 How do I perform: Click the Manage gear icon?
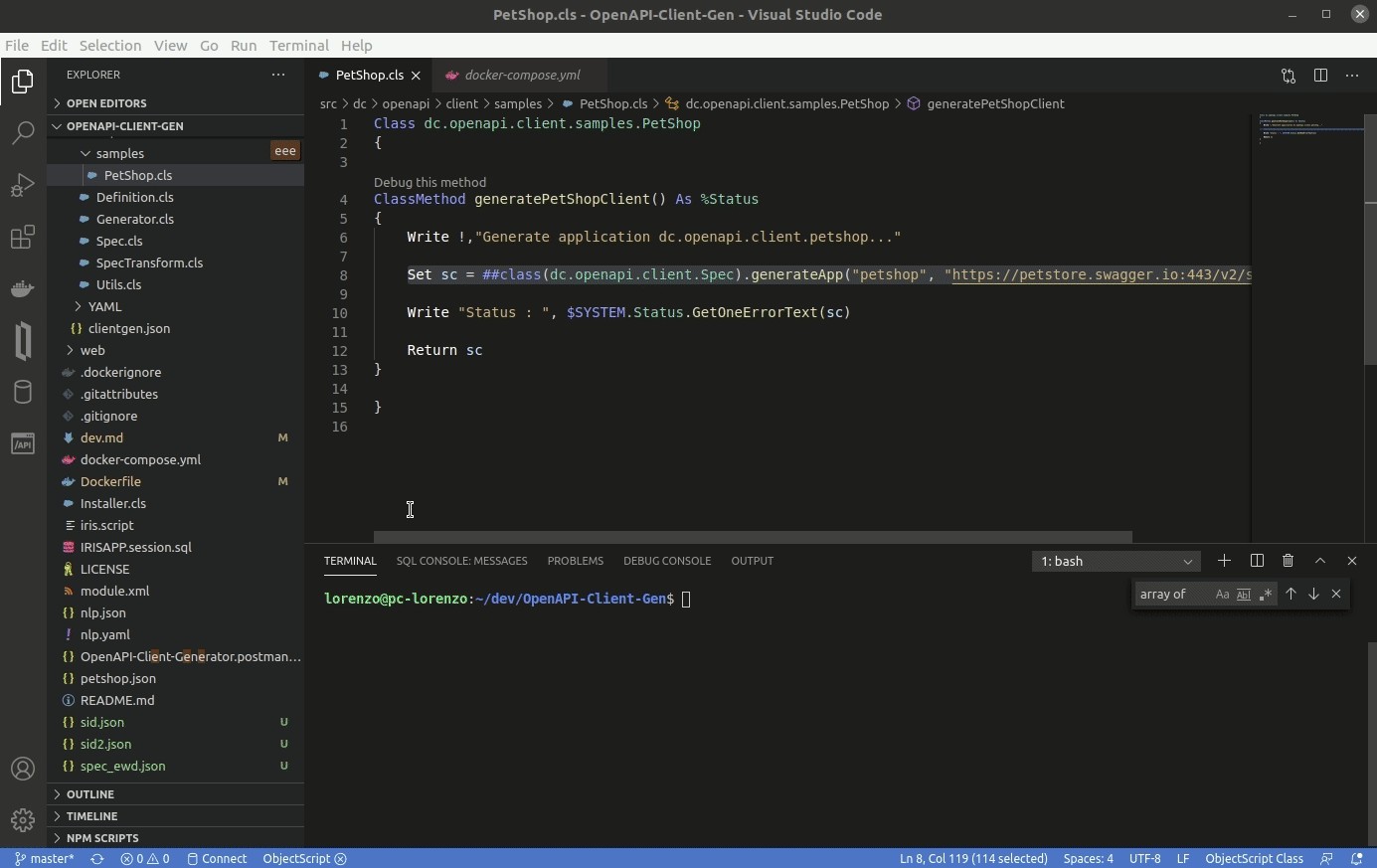[x=23, y=820]
